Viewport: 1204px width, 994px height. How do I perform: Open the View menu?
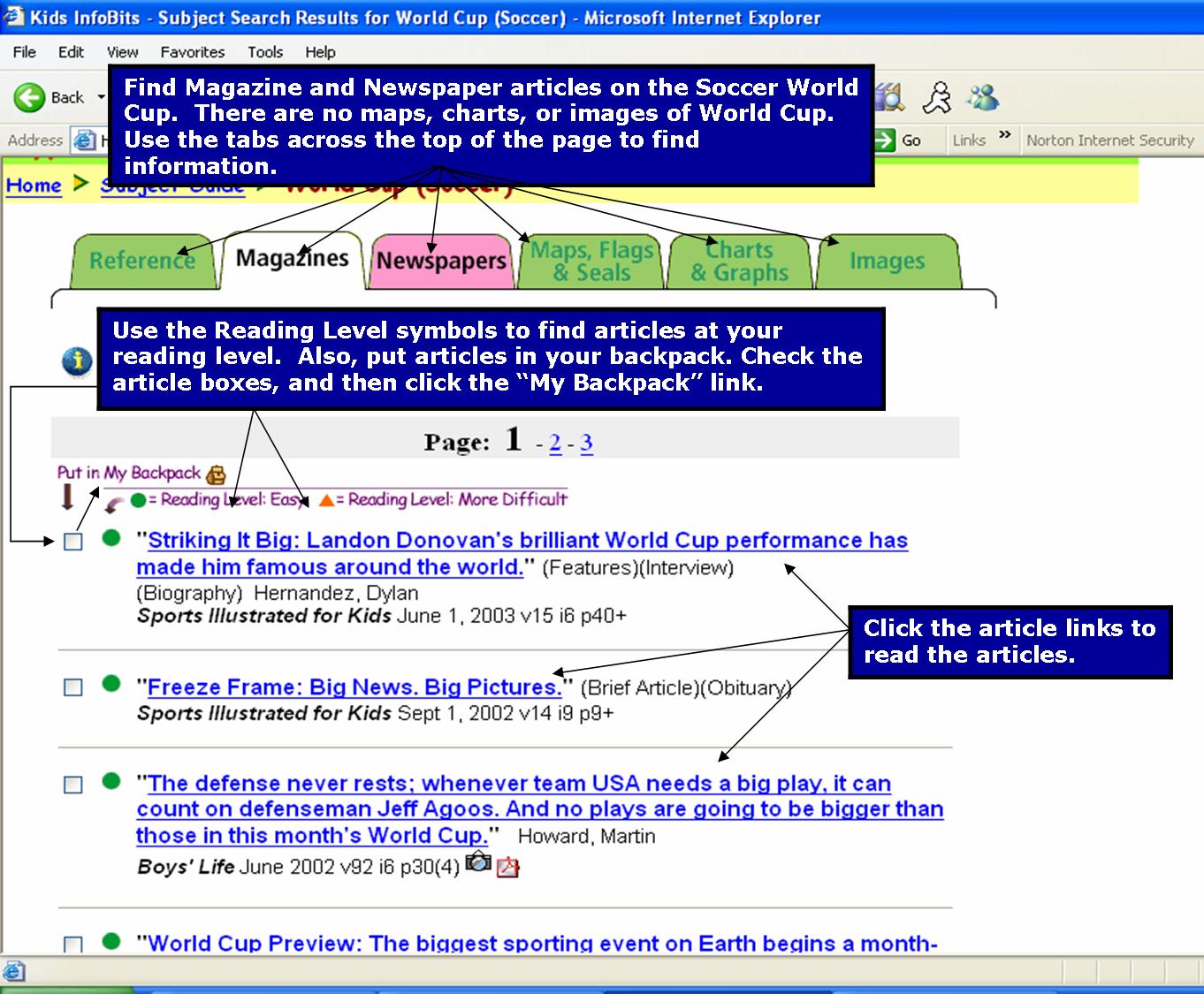[122, 52]
